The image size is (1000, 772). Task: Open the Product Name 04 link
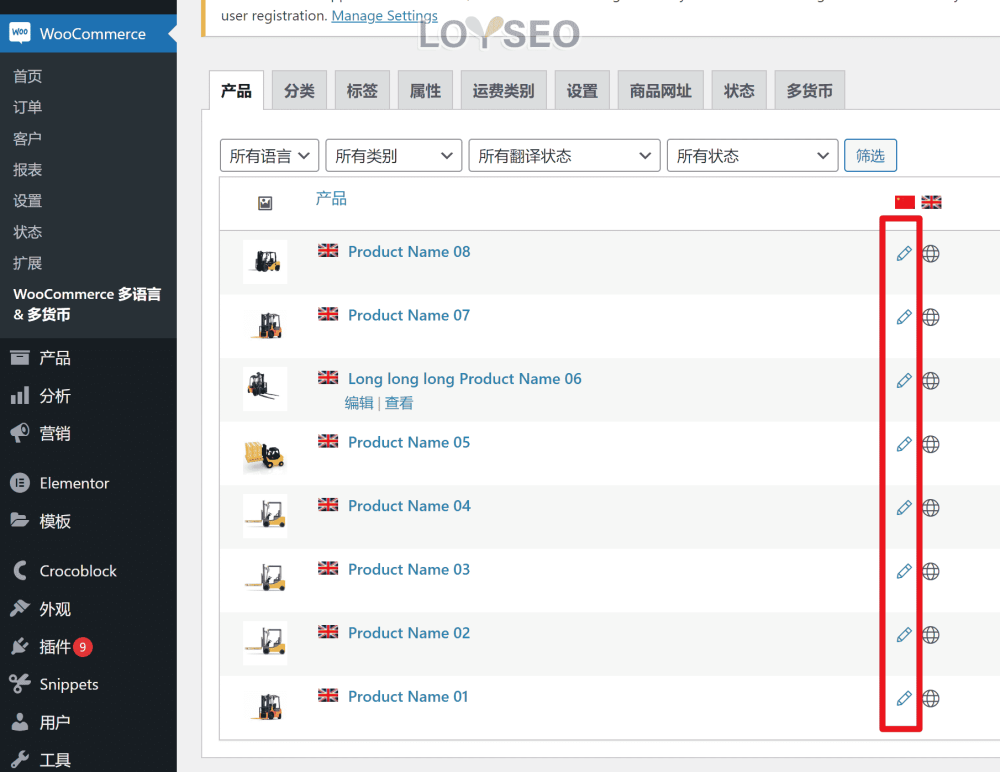tap(409, 506)
